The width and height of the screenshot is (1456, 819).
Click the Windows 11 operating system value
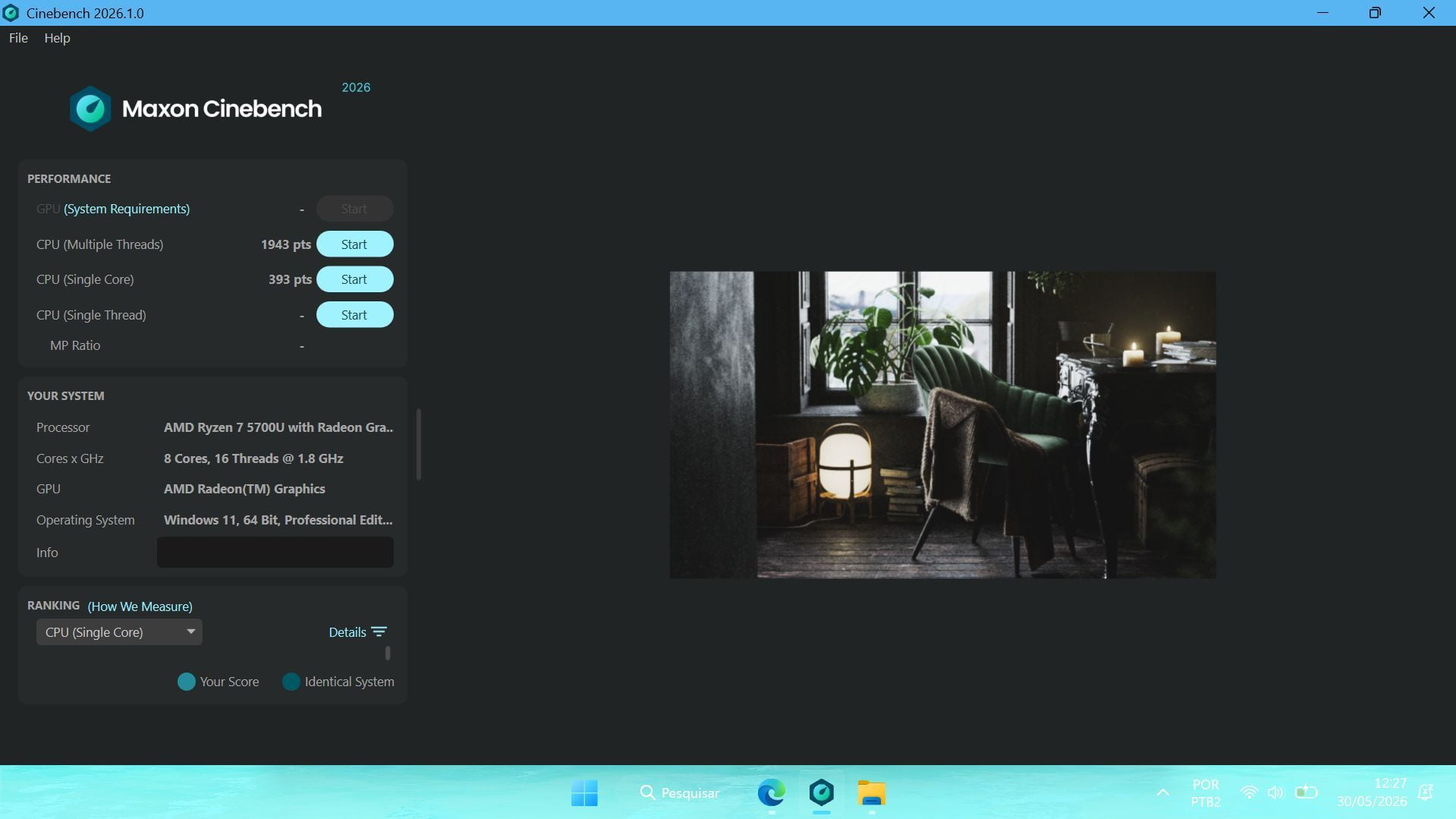click(278, 520)
